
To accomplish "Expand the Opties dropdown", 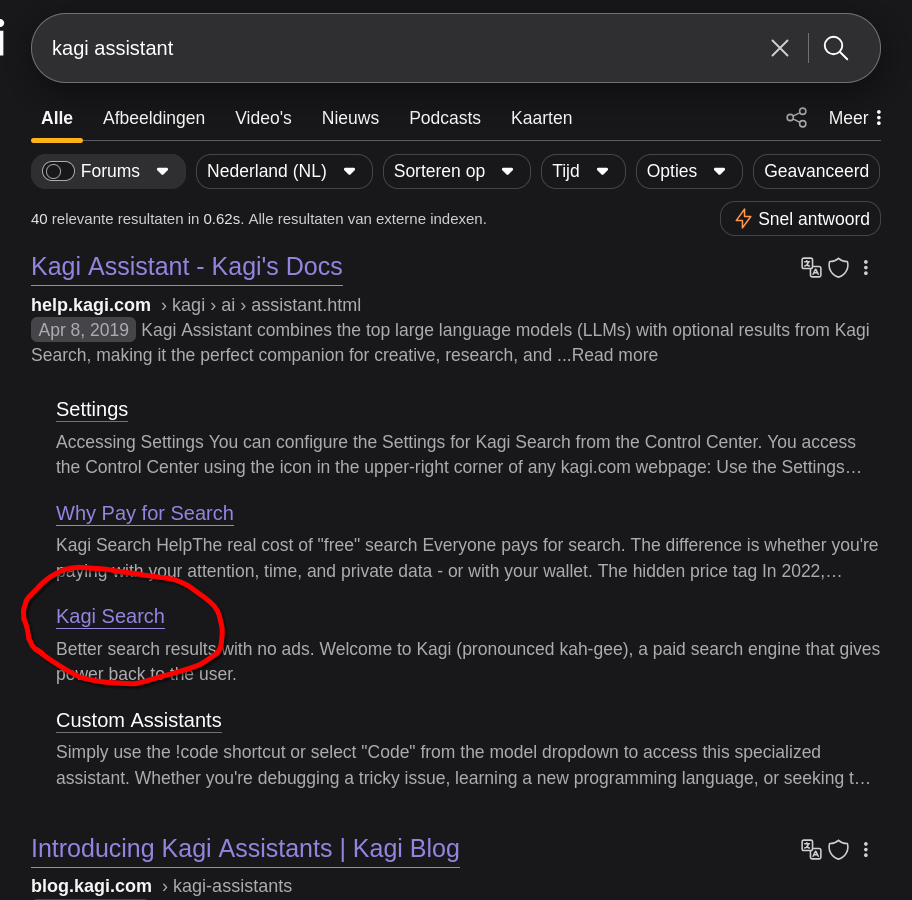I will (688, 171).
